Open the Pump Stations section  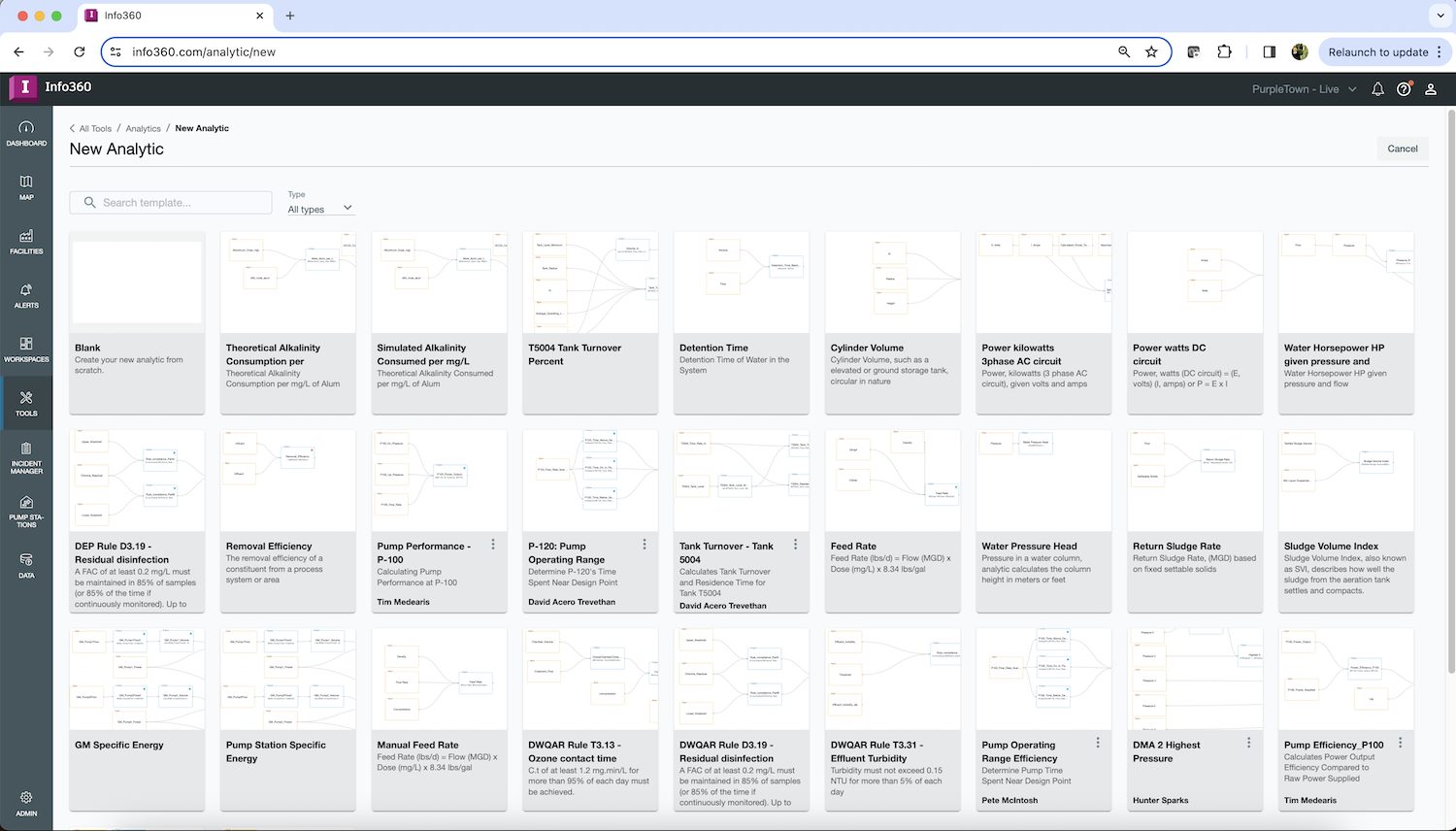tap(26, 513)
